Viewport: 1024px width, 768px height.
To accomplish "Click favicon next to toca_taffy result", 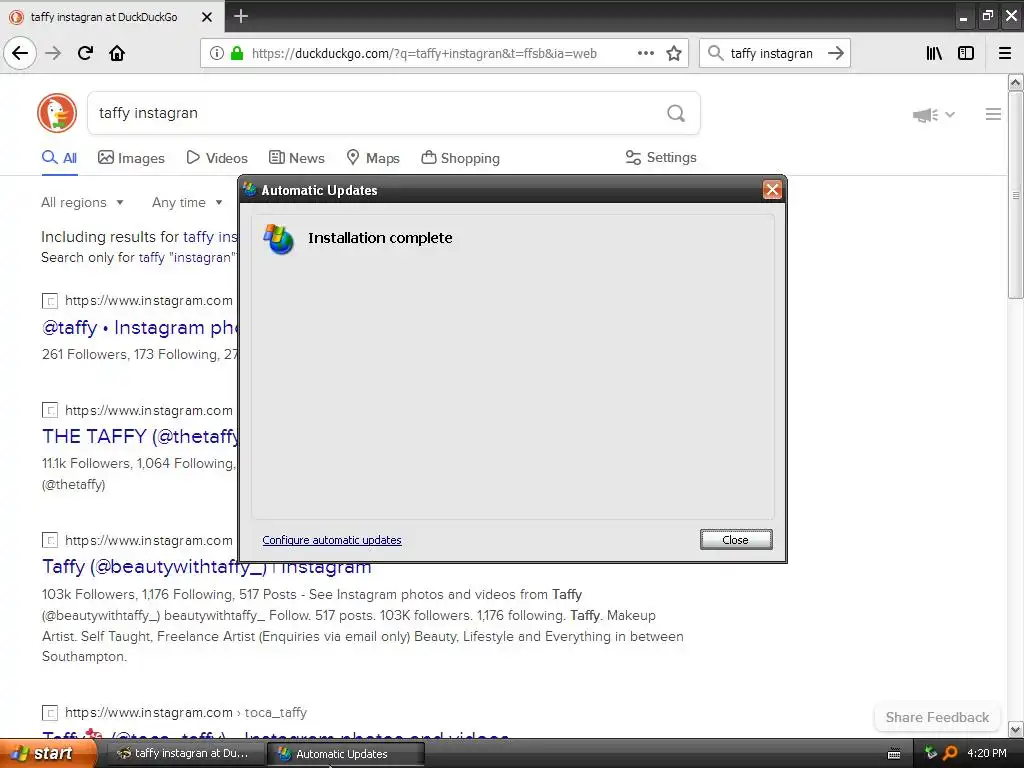I will (50, 712).
